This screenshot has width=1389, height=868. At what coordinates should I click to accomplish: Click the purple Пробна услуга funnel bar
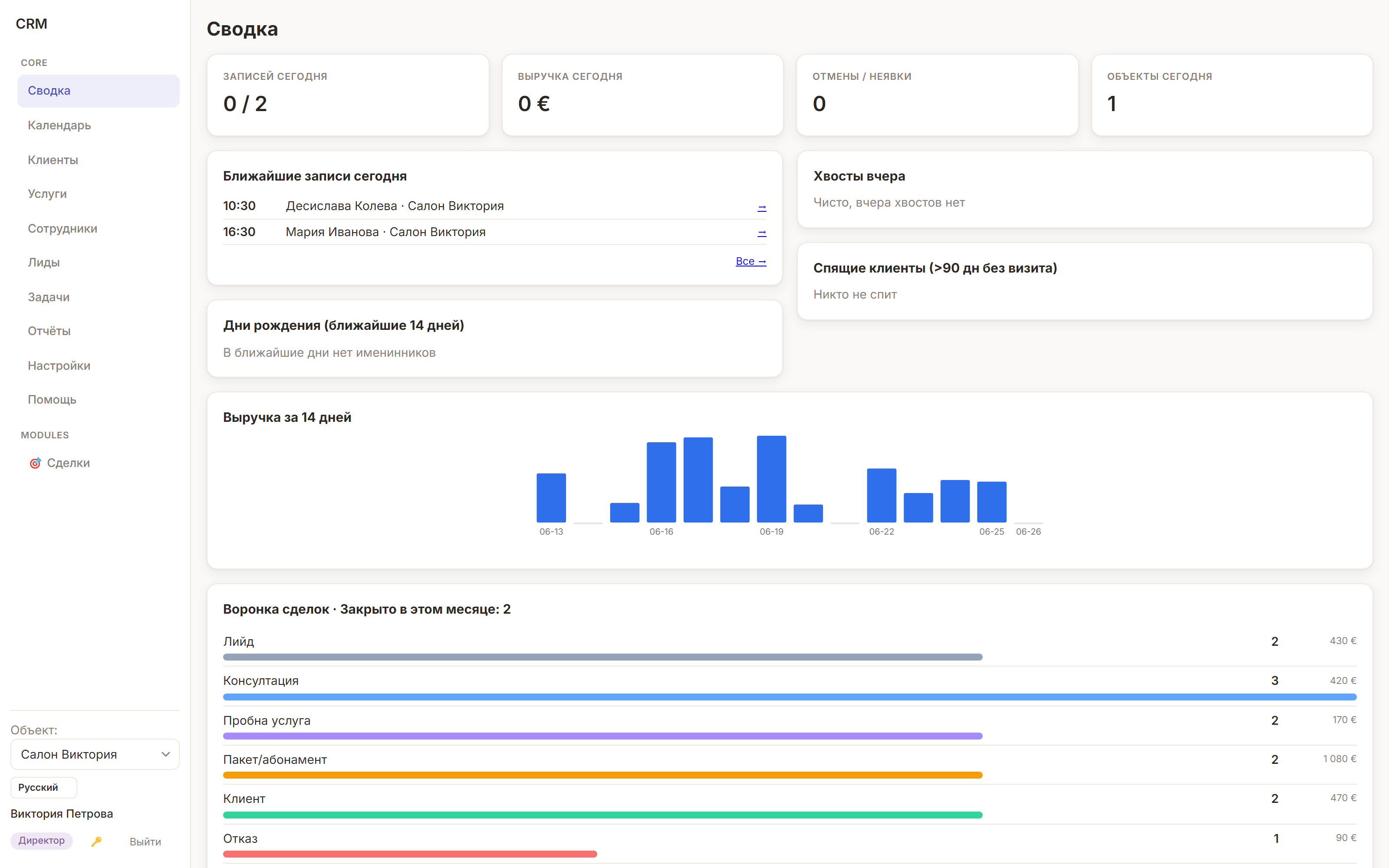tap(602, 736)
